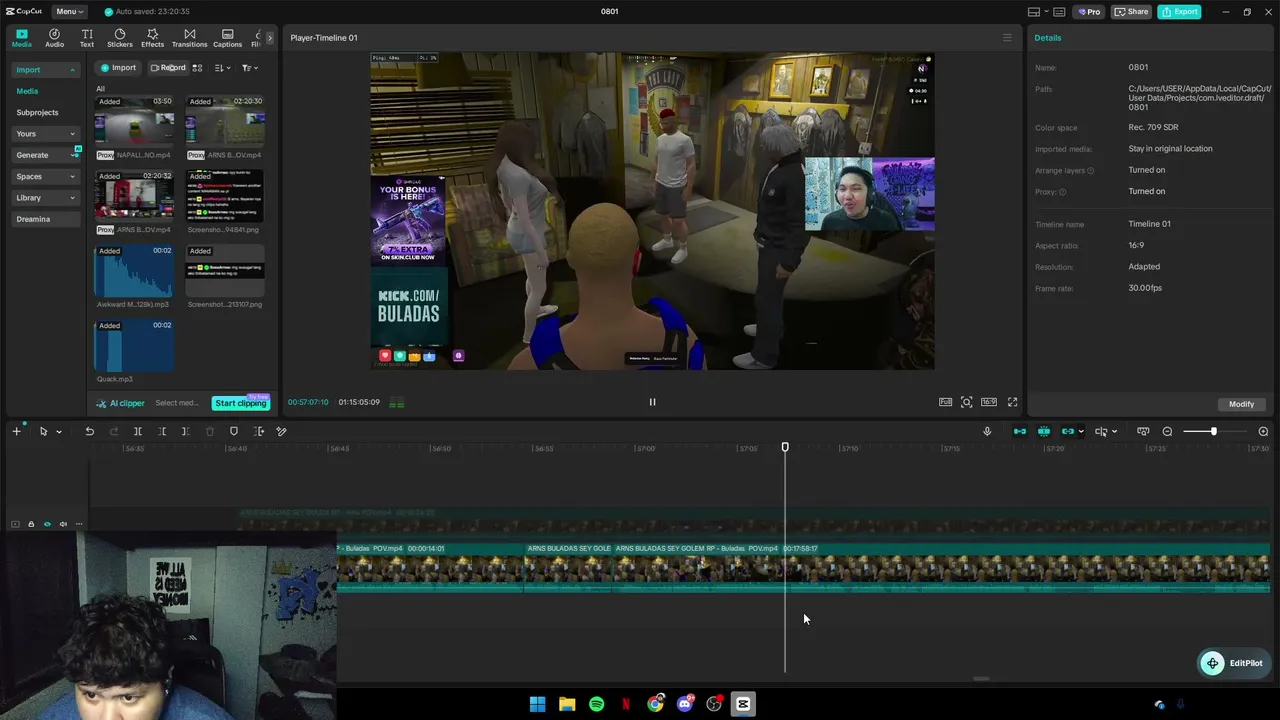Open the media sort dropdown

click(x=223, y=68)
